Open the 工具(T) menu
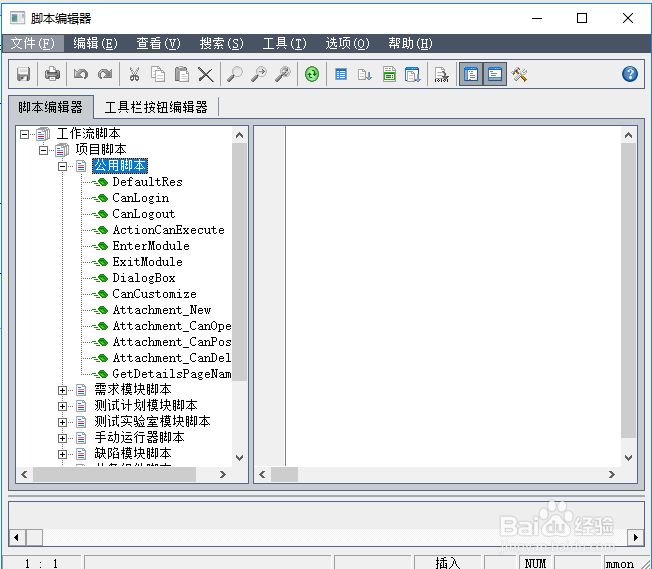This screenshot has height=569, width=652. pyautogui.click(x=284, y=43)
